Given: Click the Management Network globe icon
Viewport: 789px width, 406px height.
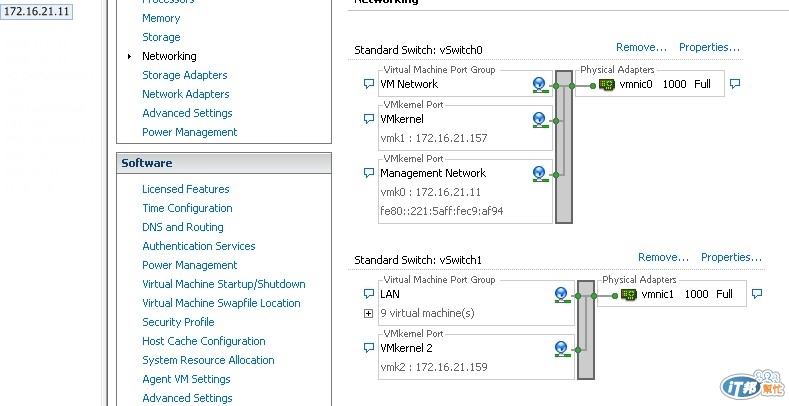Looking at the screenshot, I should click(x=540, y=173).
